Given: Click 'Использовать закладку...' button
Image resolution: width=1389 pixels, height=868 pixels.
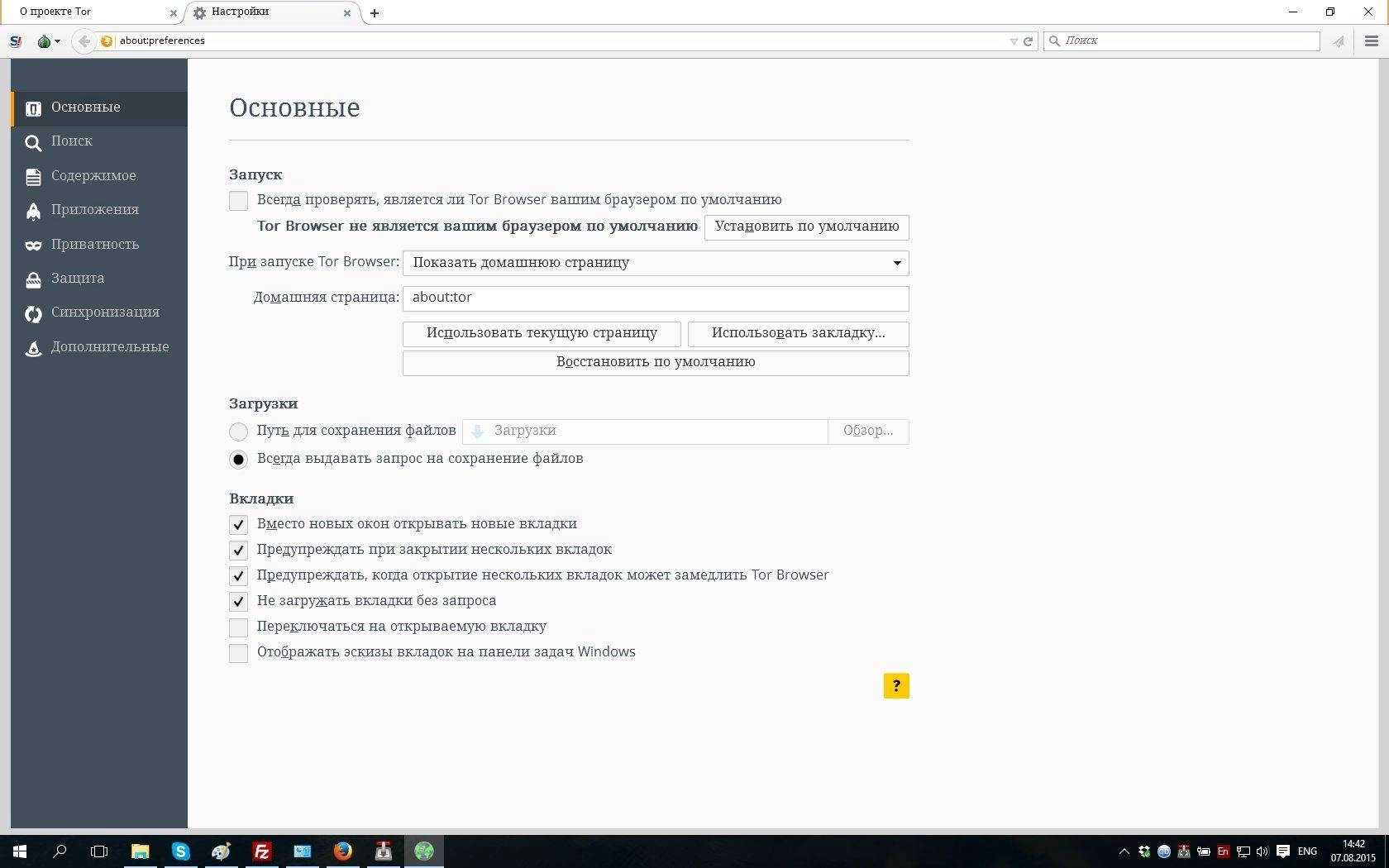Looking at the screenshot, I should (798, 334).
